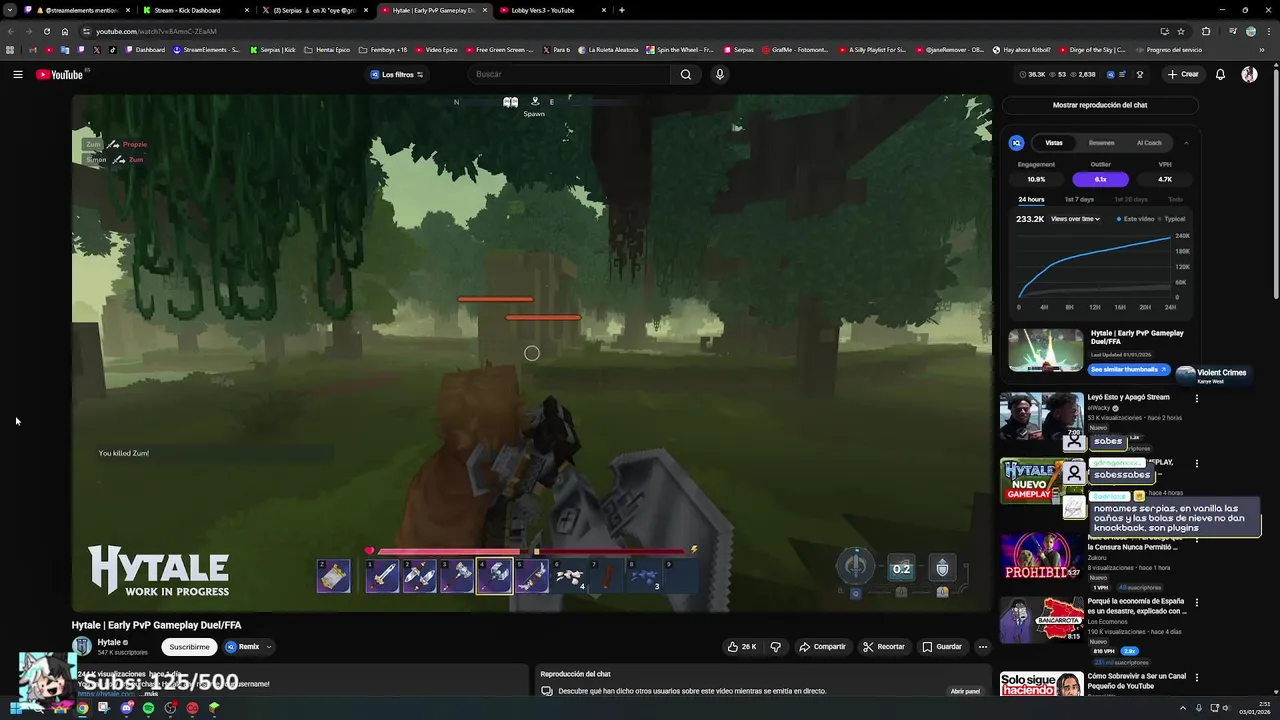
Task: Open the Views over time dropdown
Action: pyautogui.click(x=1075, y=219)
